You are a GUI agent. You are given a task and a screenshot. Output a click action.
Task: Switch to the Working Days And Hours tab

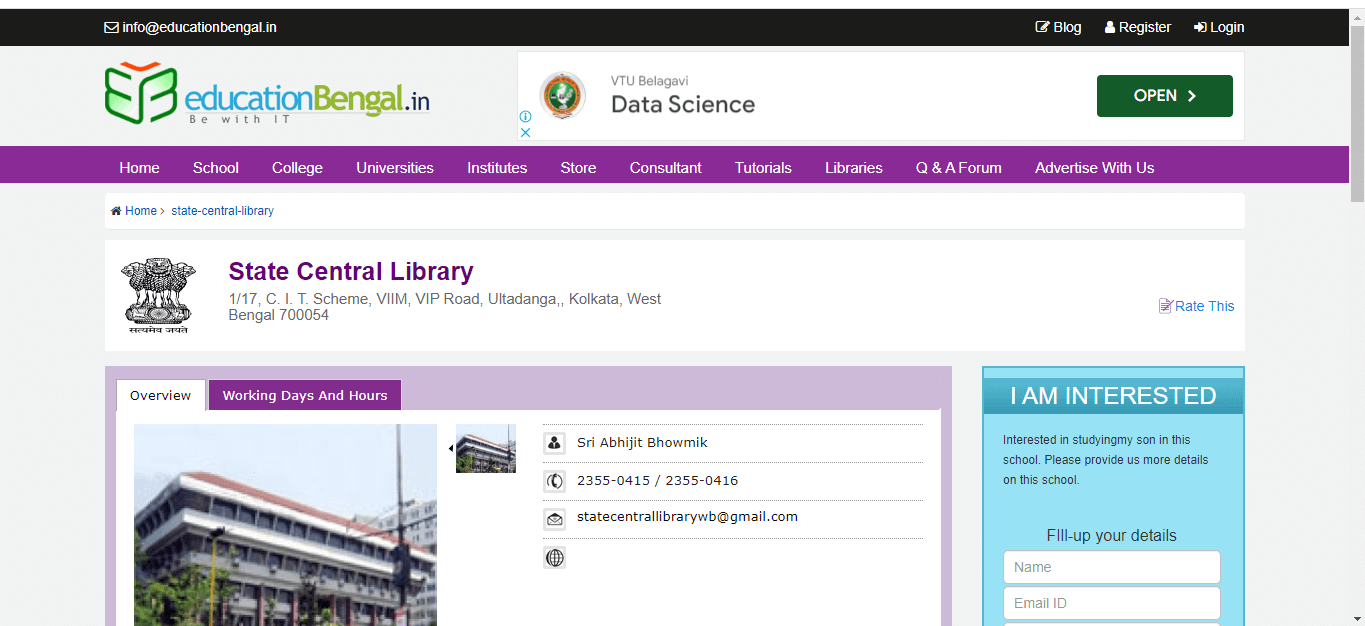point(304,395)
